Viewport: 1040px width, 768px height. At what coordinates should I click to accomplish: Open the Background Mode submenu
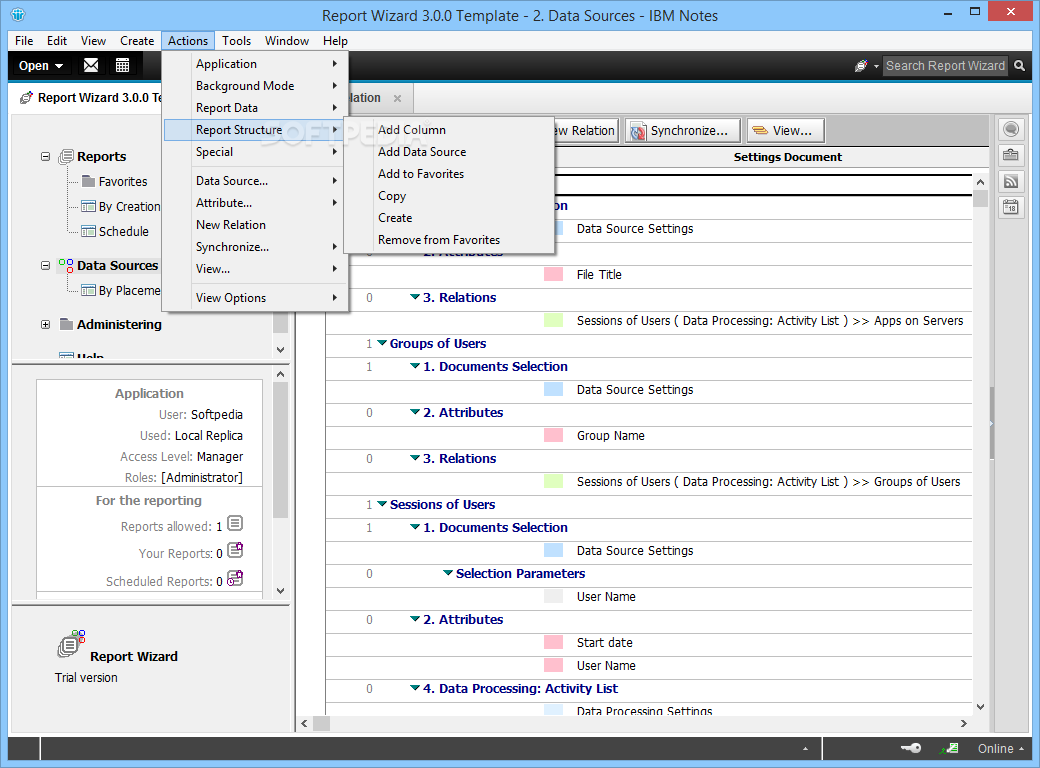[x=255, y=86]
